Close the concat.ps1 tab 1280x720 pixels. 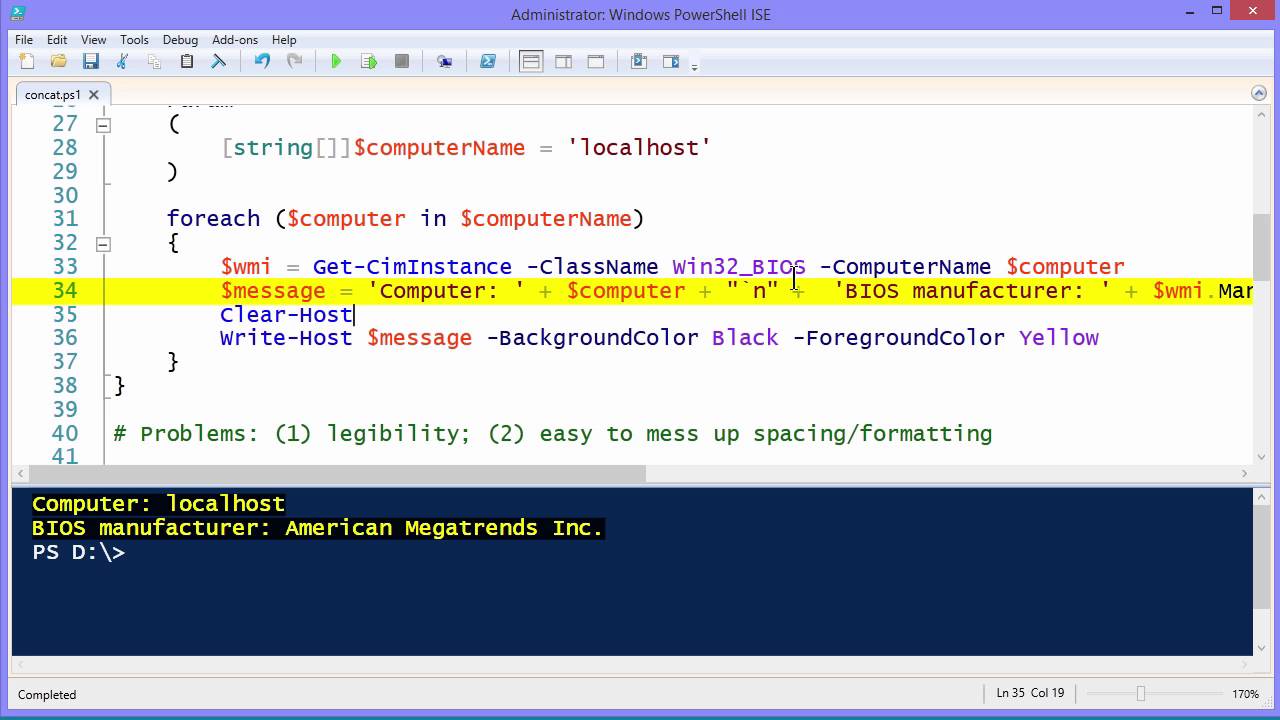tap(94, 95)
